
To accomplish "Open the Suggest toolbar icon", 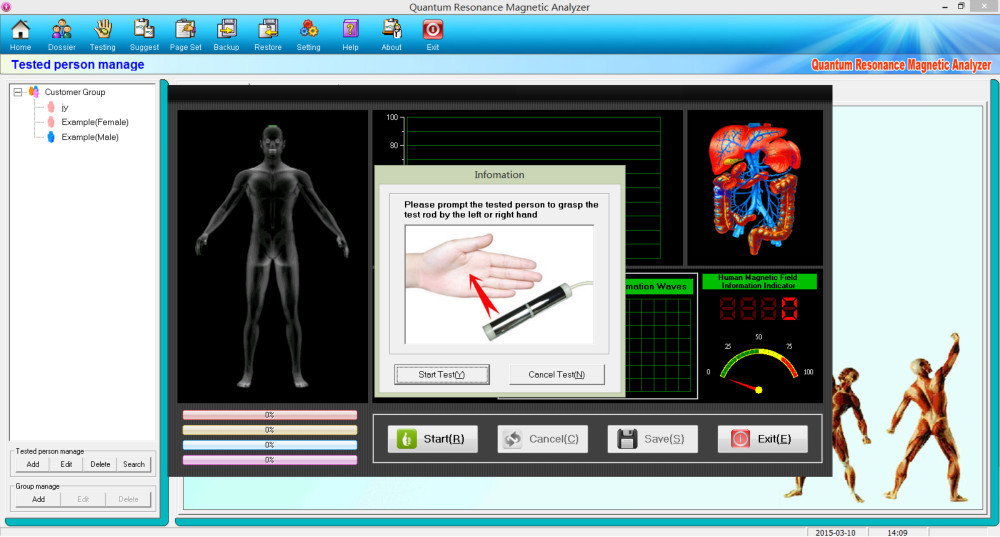I will [144, 31].
